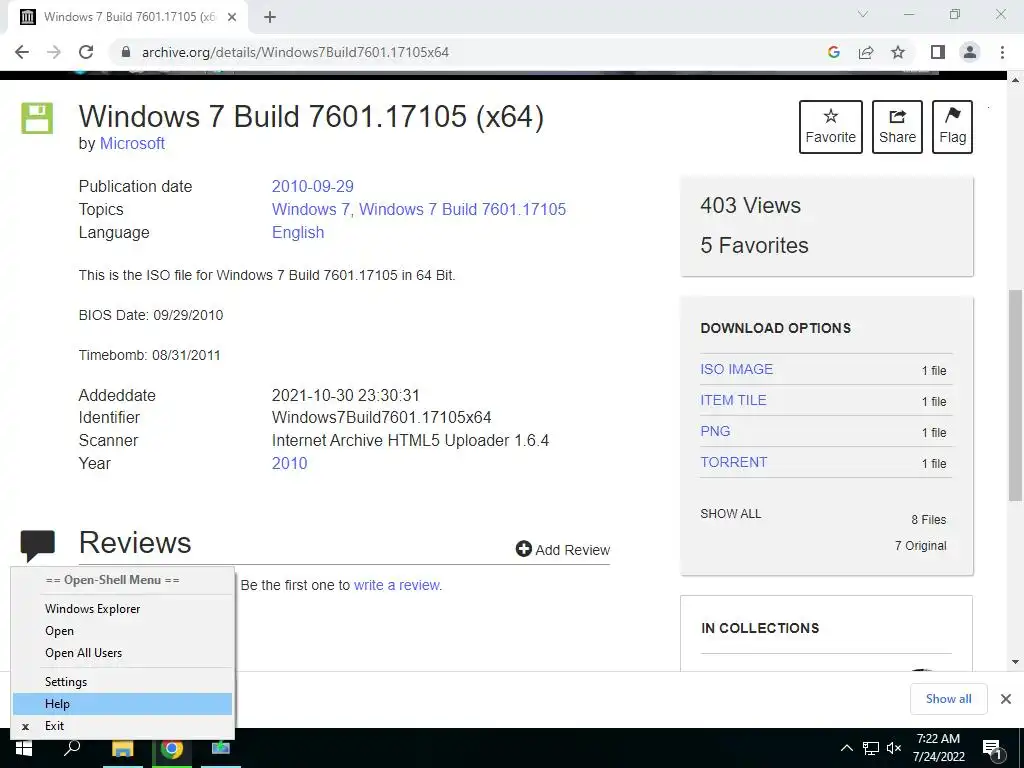Download the ISO IMAGE file
Image resolution: width=1024 pixels, height=768 pixels.
click(737, 369)
